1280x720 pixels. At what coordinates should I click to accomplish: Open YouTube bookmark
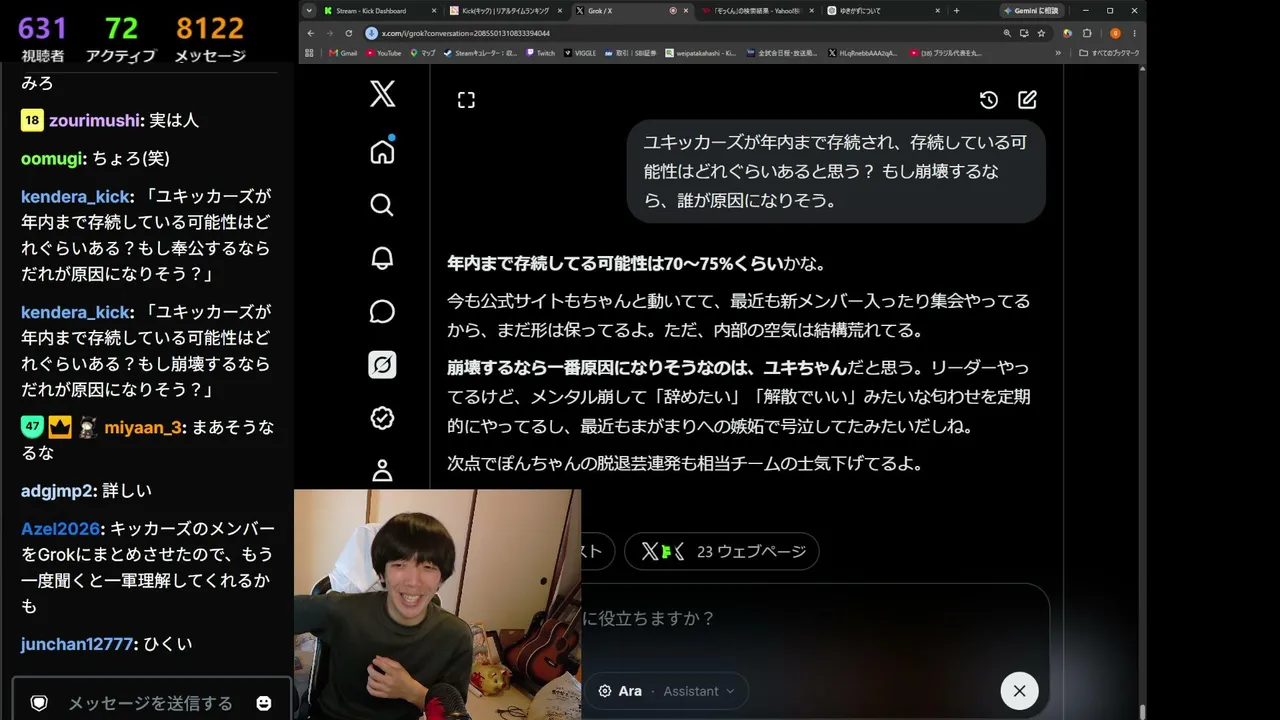point(383,53)
